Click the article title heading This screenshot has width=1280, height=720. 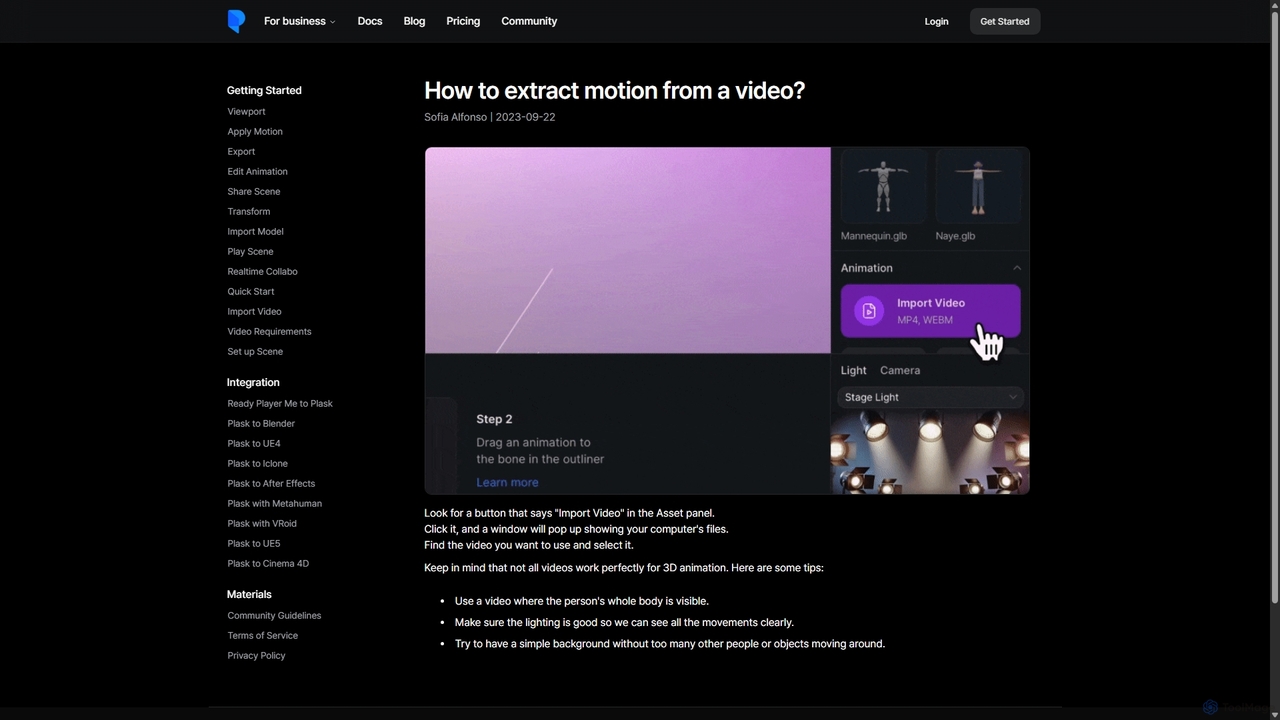[x=614, y=90]
